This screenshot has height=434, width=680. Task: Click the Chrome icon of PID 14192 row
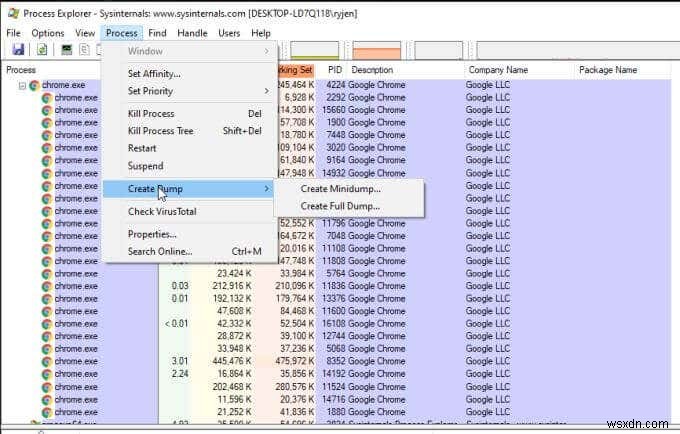pyautogui.click(x=47, y=375)
